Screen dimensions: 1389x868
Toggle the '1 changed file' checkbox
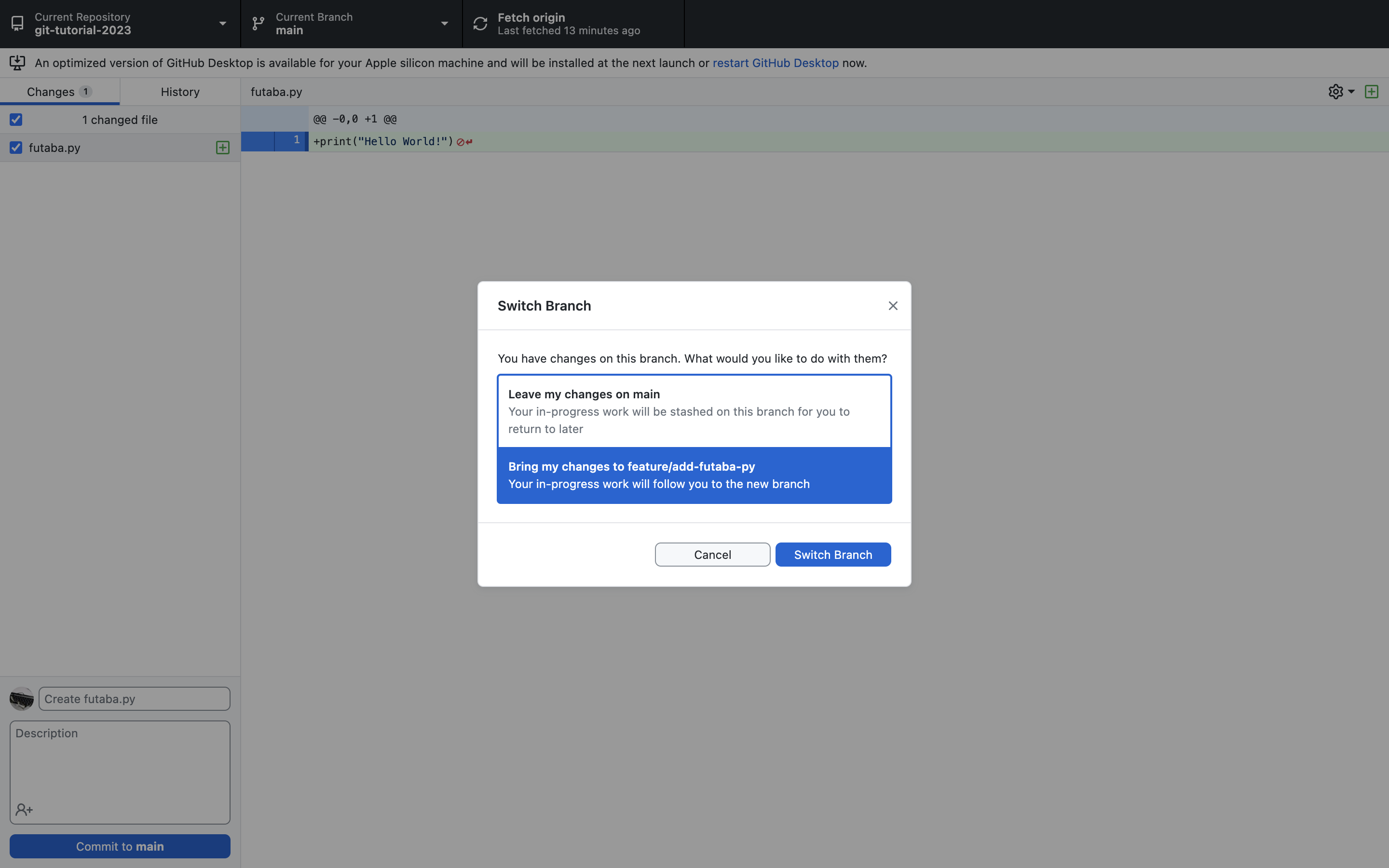(16, 120)
